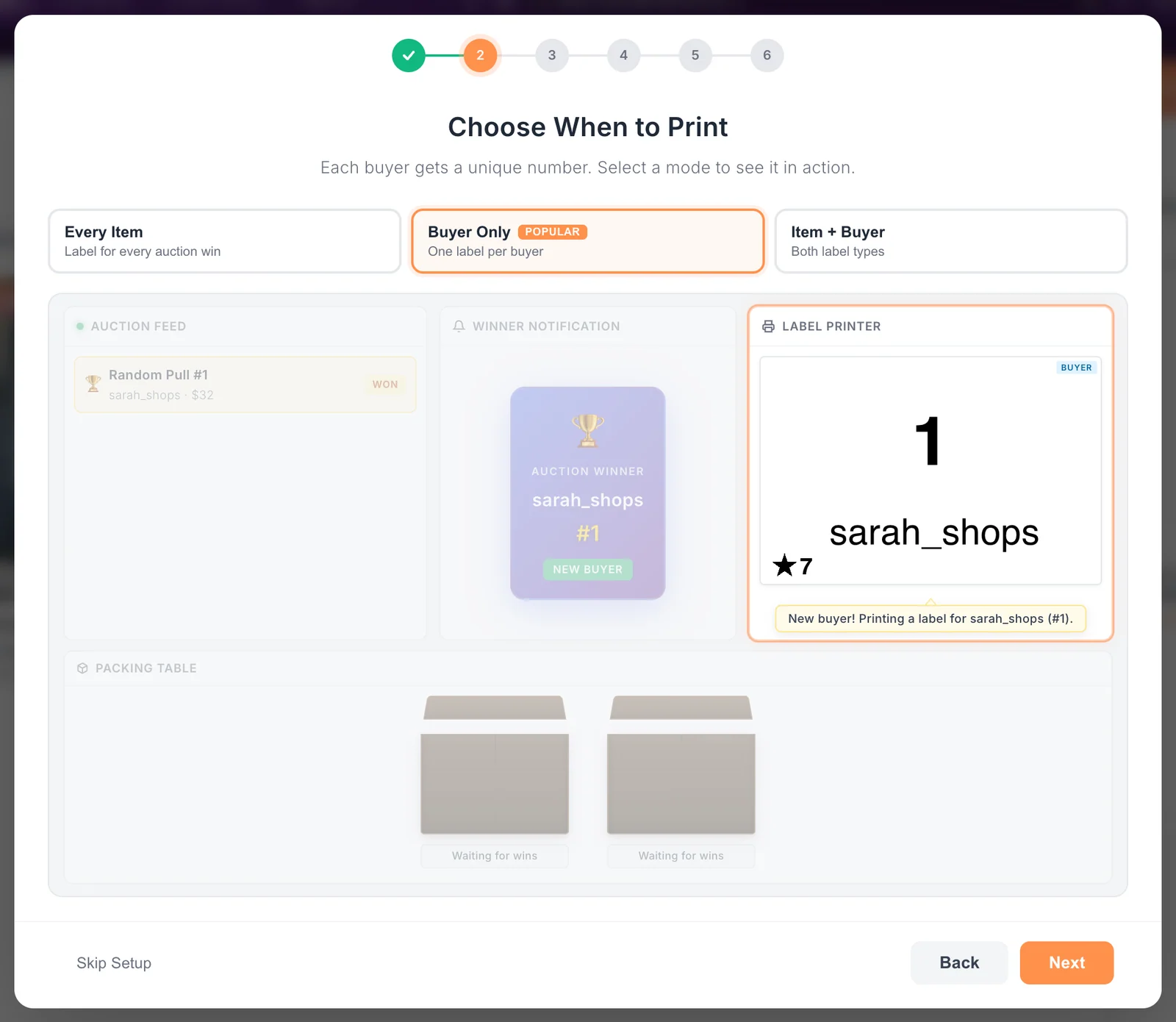This screenshot has width=1176, height=1022.
Task: Click the large buyer number 1 on label
Action: click(928, 440)
